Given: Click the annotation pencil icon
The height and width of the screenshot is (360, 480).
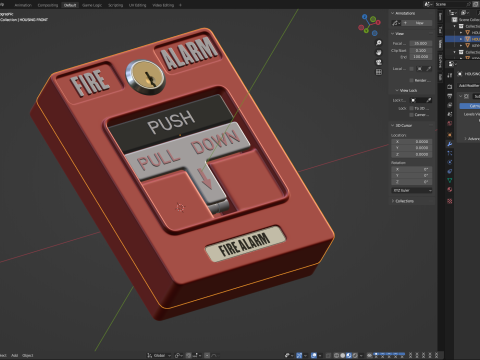Looking at the screenshot, I should tap(396, 23).
